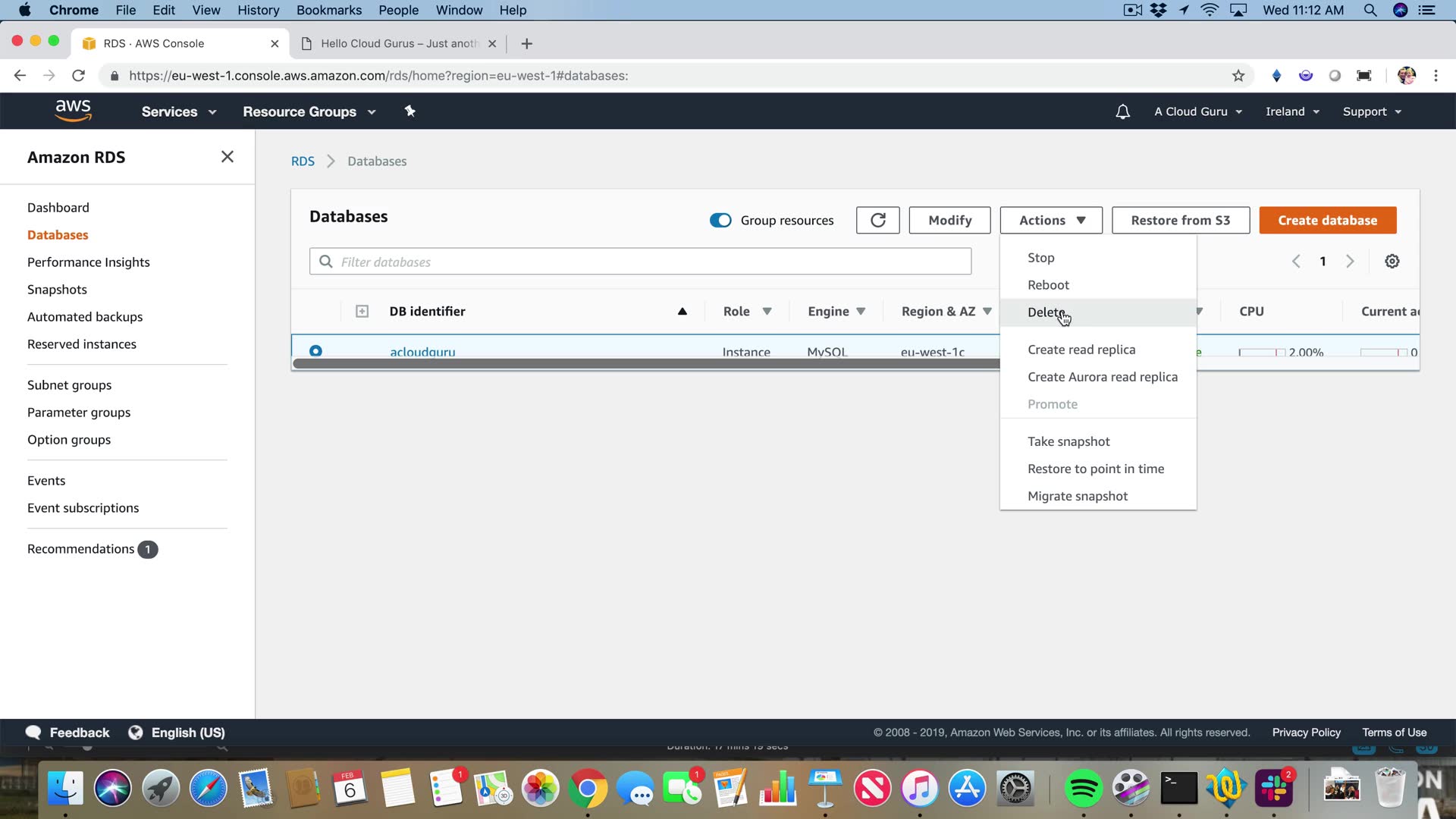
Task: Bookmark page with star icon
Action: 1238,76
